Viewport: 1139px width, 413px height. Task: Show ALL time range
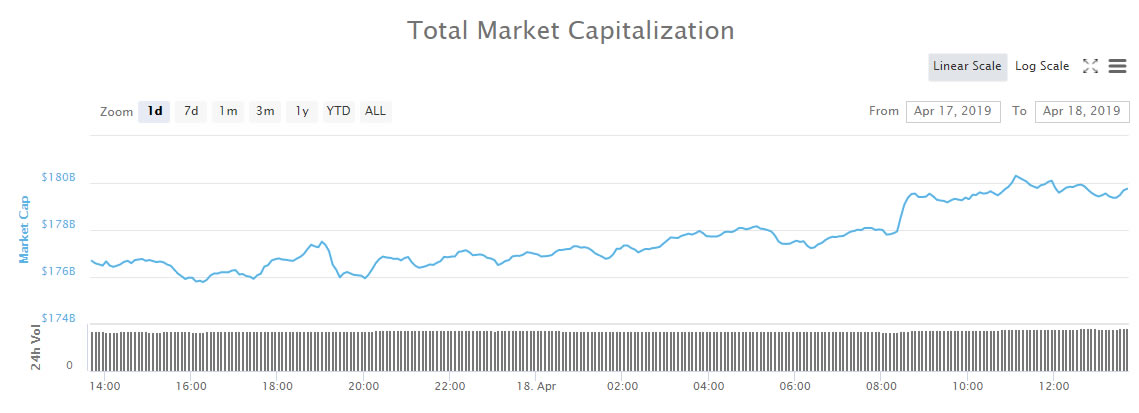pyautogui.click(x=375, y=111)
